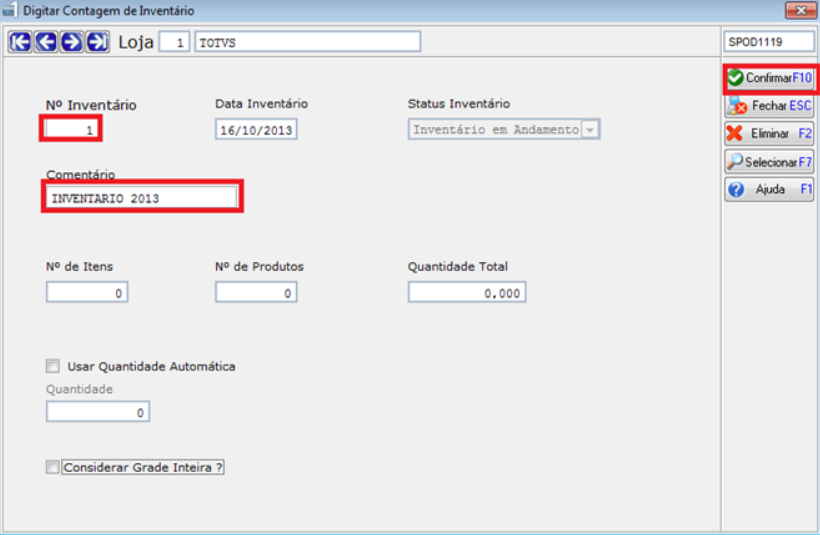Click the Quantidade input field

tap(98, 412)
